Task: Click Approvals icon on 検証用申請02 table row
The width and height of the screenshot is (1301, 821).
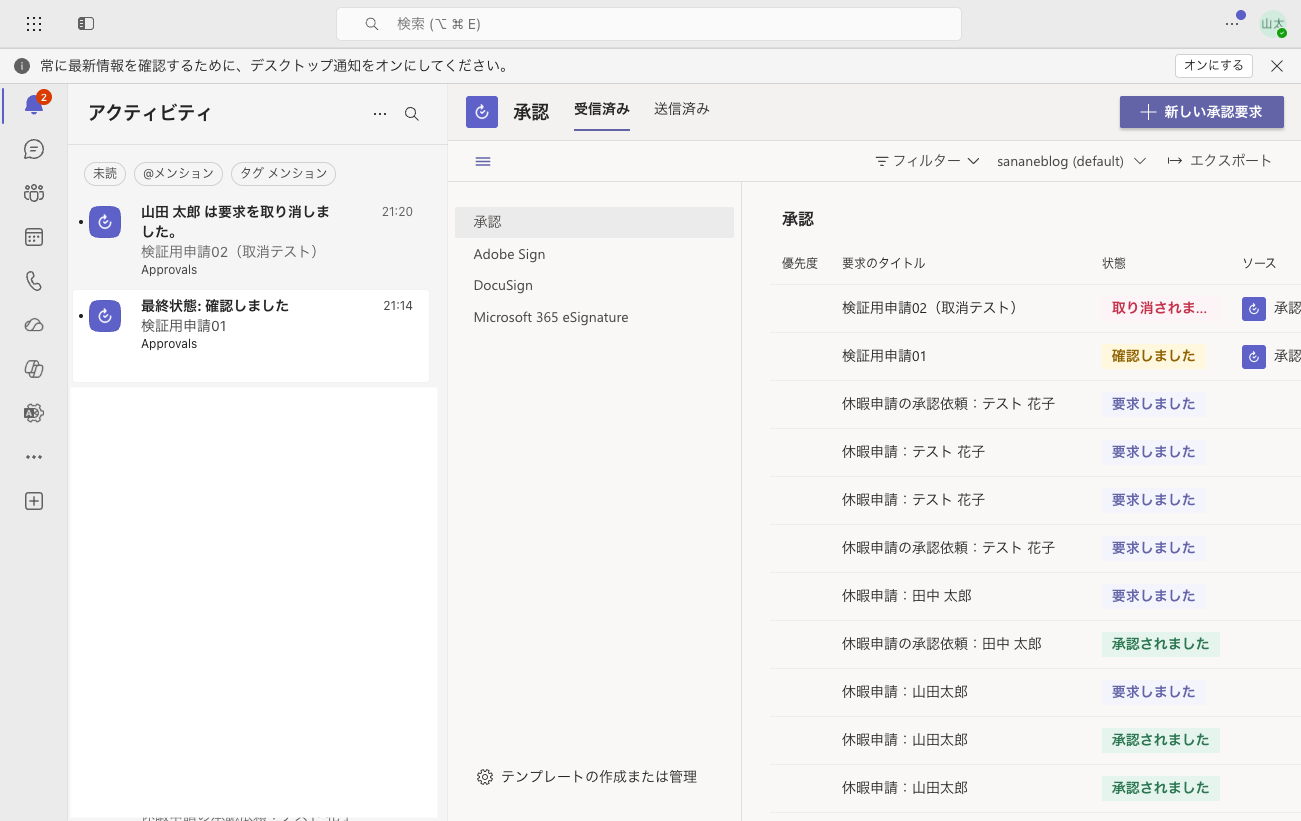Action: (1254, 308)
